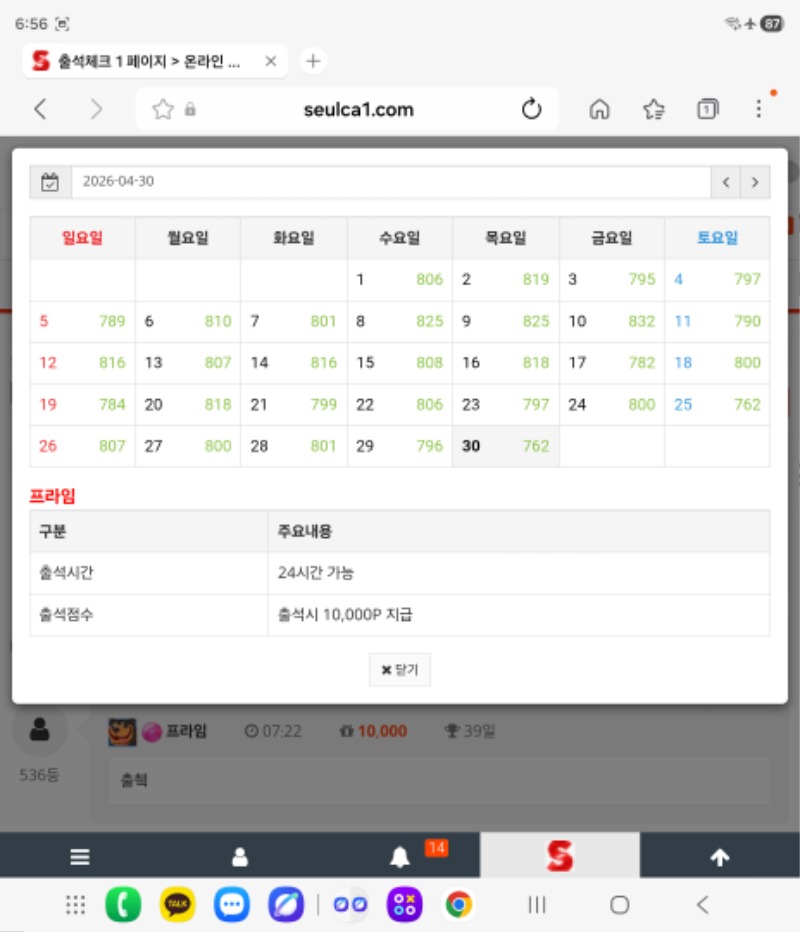Open hamburger menu in bottom bar
The height and width of the screenshot is (932, 800).
(x=80, y=857)
